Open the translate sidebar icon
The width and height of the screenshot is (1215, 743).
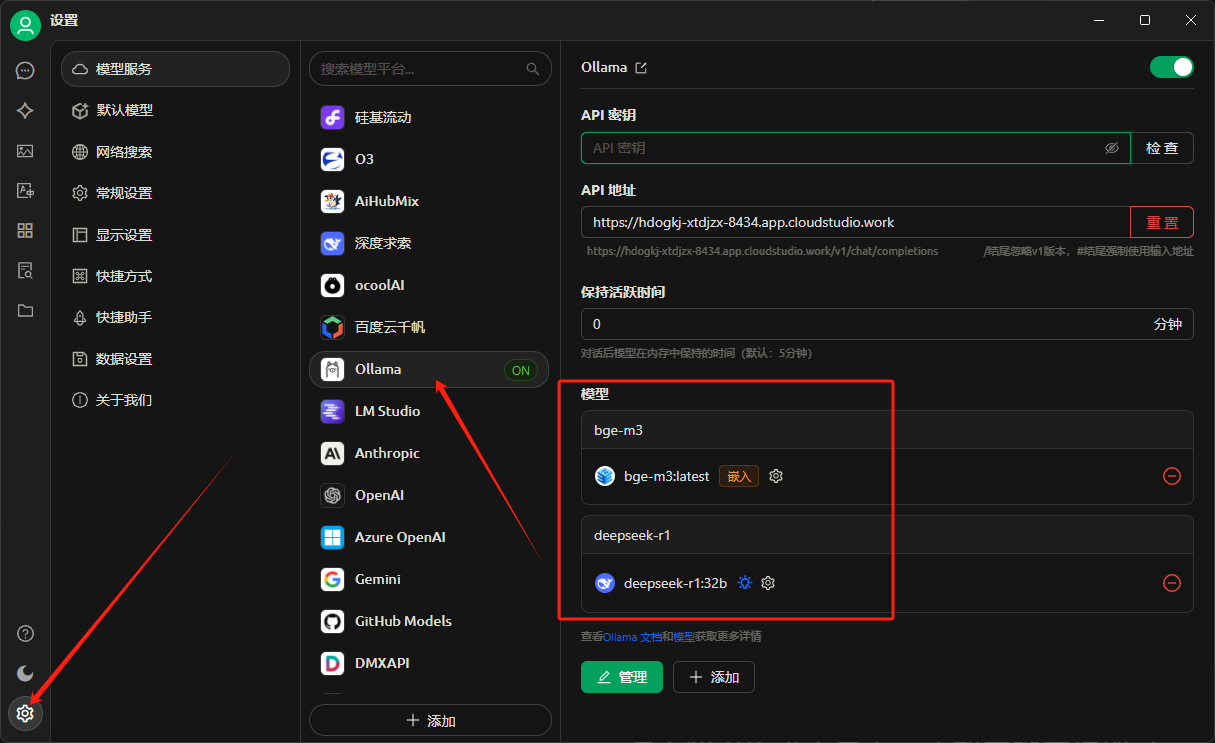(25, 191)
